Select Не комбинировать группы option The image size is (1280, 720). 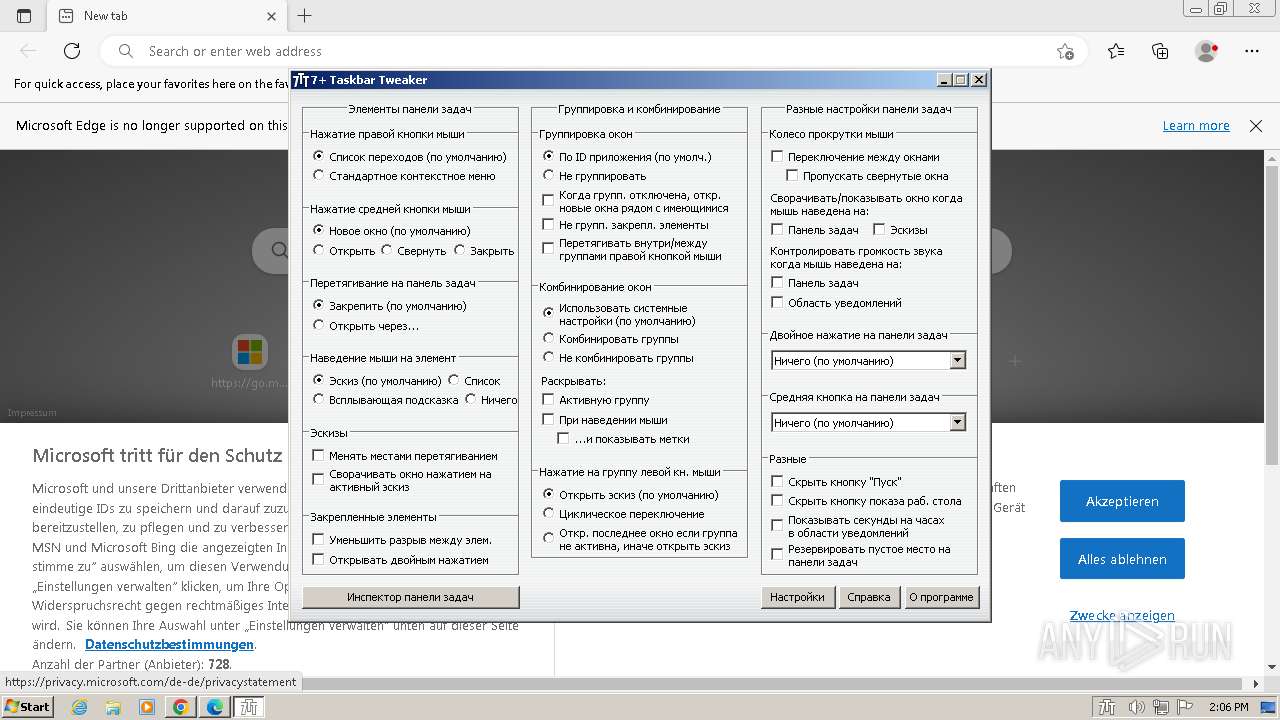pyautogui.click(x=617, y=358)
